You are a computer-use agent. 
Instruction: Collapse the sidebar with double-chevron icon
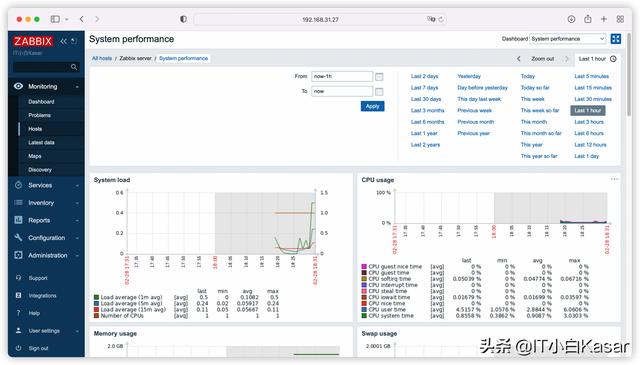click(x=64, y=41)
